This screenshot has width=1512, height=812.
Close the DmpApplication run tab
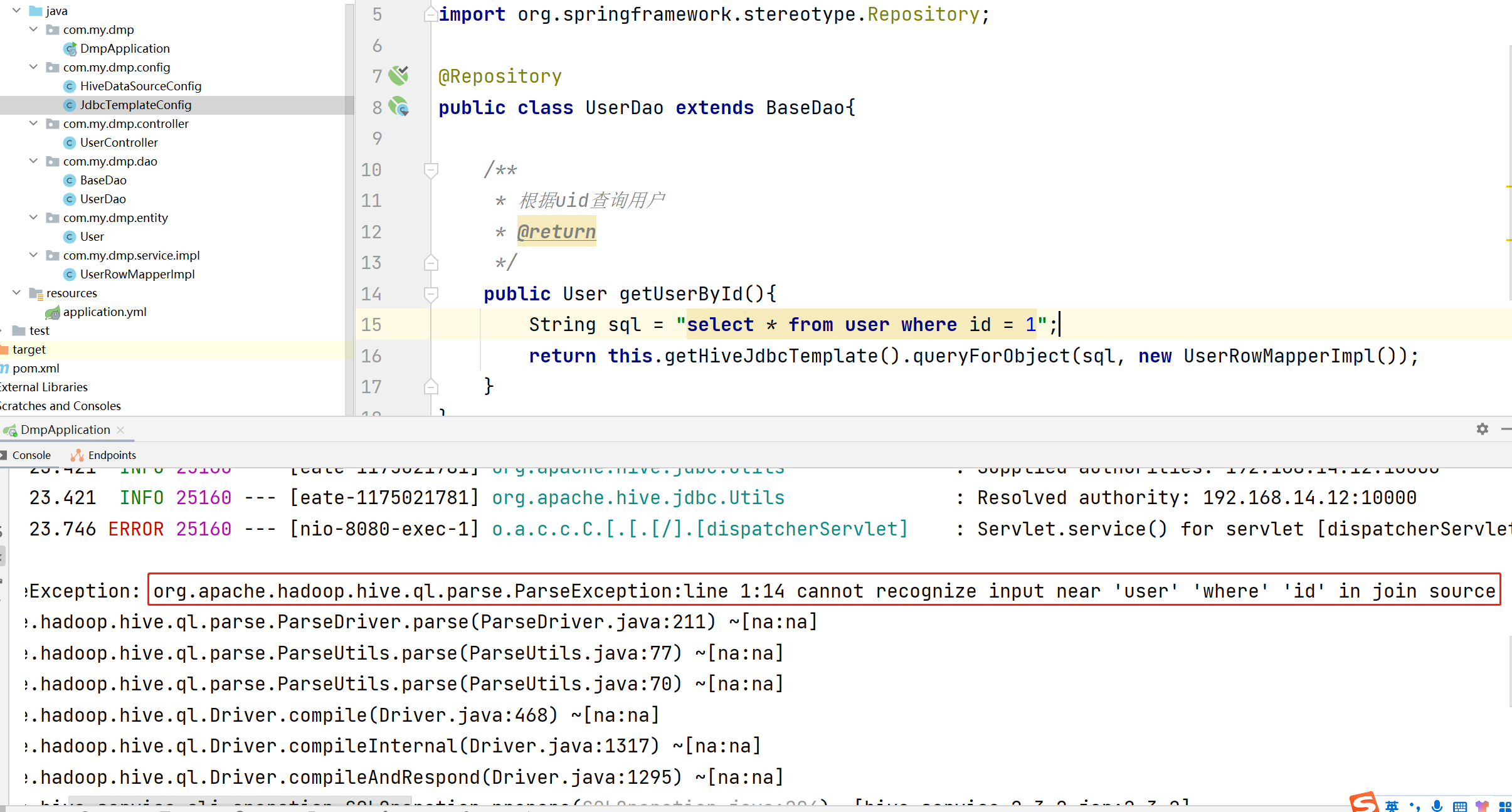pos(120,430)
